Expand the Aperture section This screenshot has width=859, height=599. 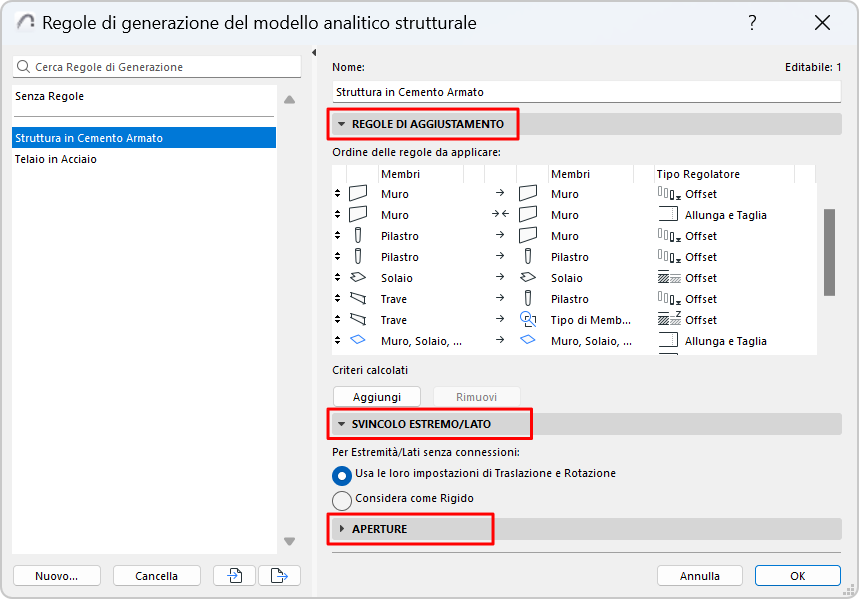pos(342,528)
